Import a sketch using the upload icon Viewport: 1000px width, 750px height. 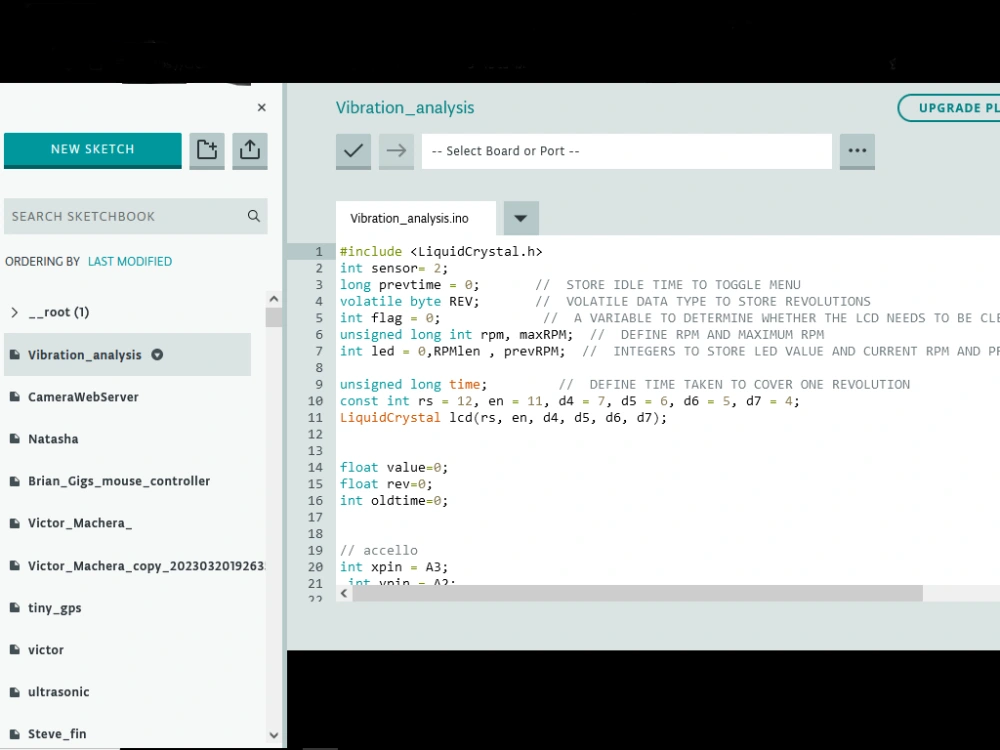250,151
